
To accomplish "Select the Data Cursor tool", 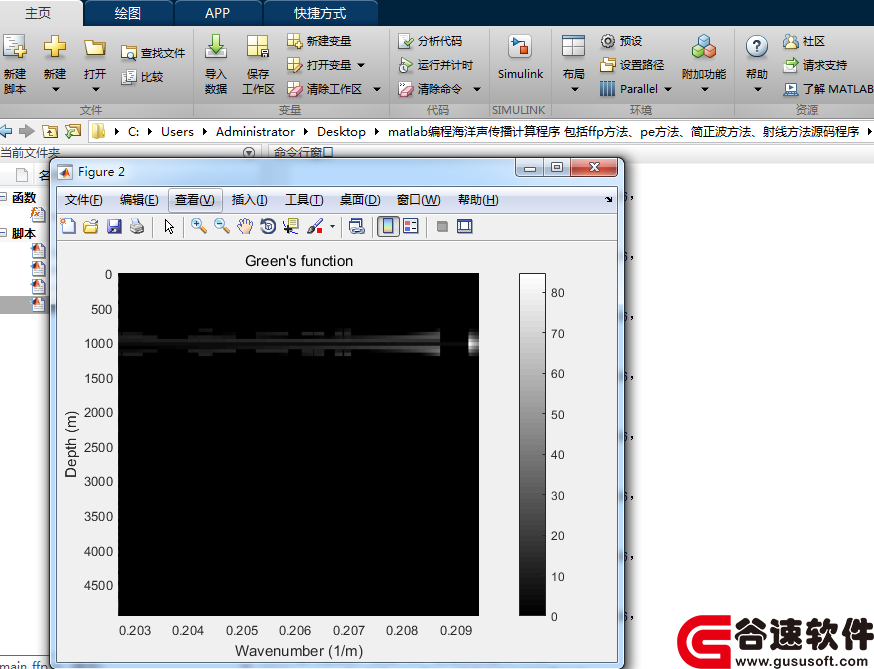I will click(291, 226).
